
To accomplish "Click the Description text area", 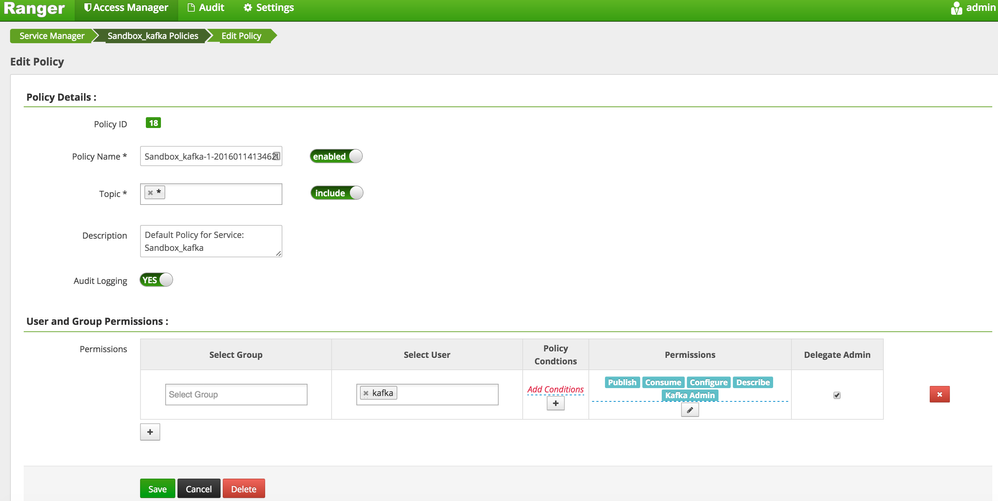I will pyautogui.click(x=211, y=241).
